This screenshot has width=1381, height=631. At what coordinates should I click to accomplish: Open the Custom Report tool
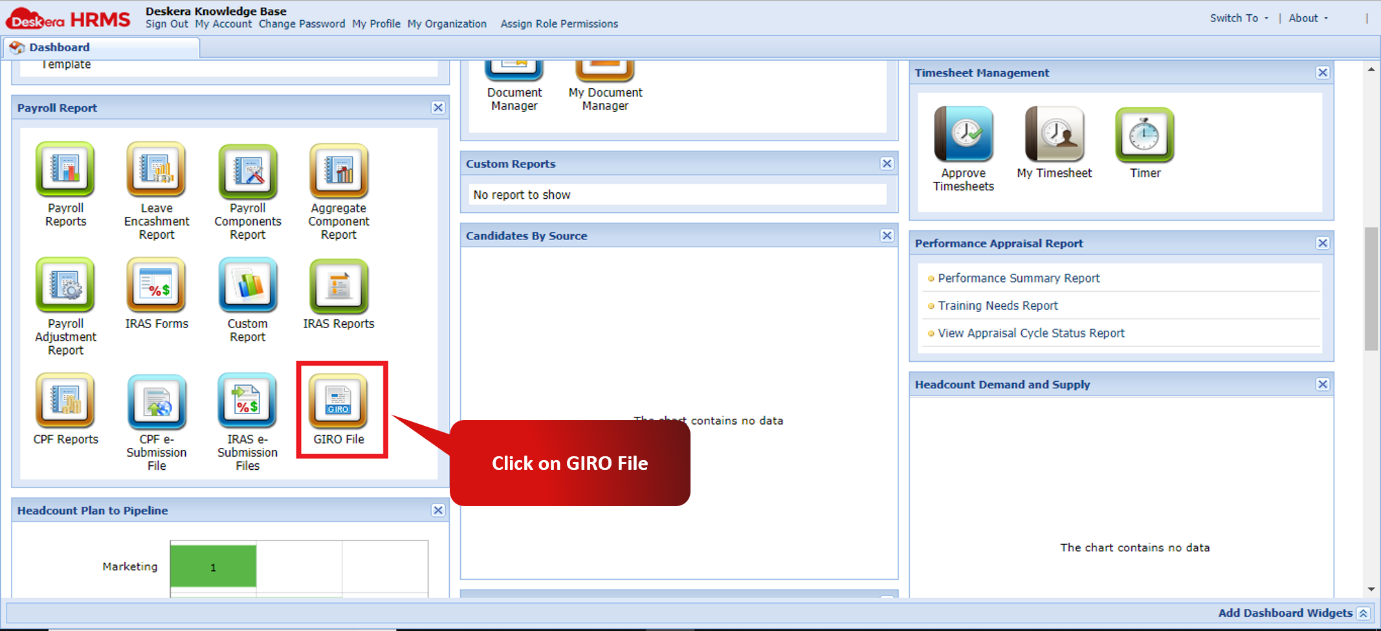click(x=247, y=285)
